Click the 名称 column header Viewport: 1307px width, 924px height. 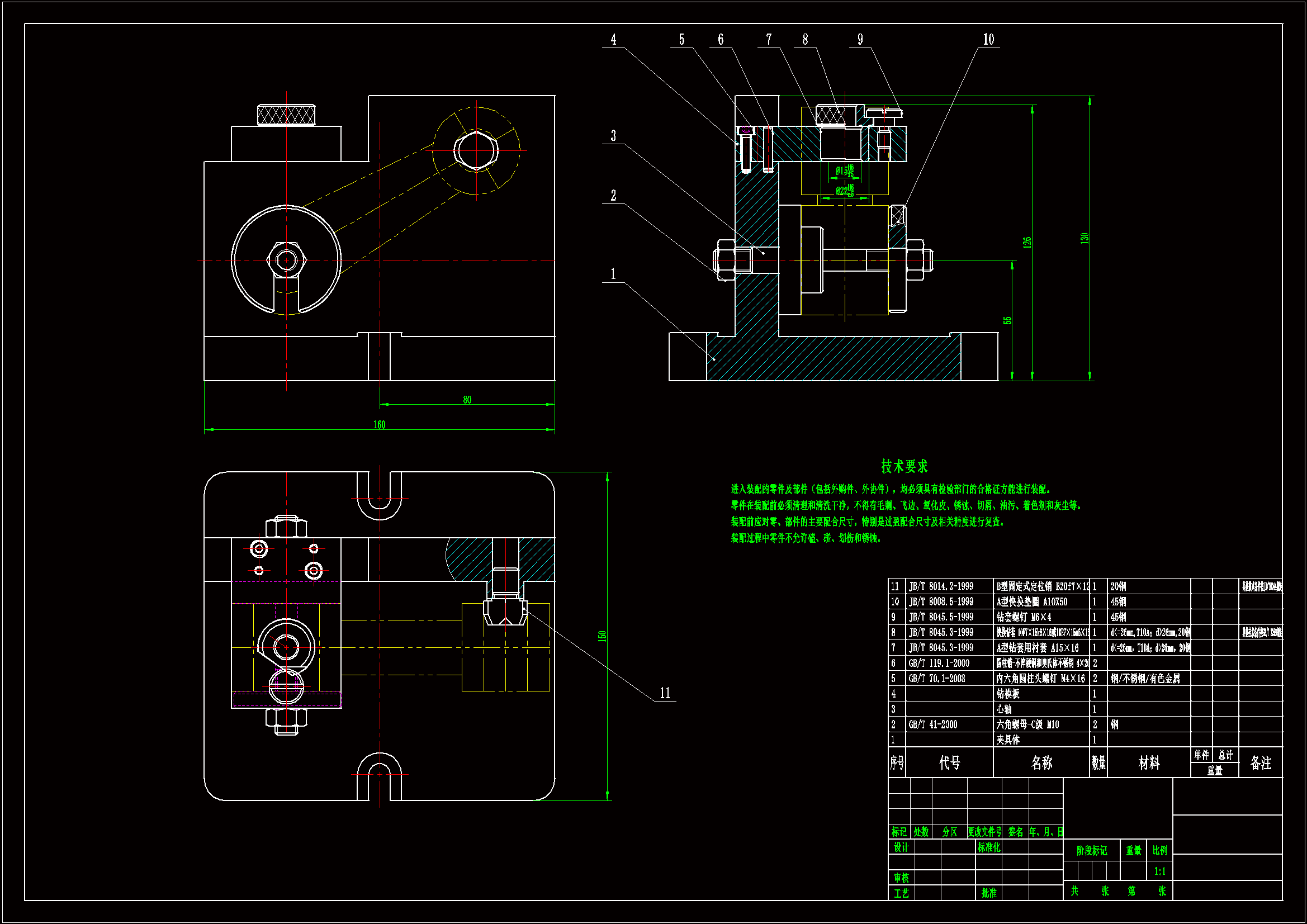pos(1041,762)
